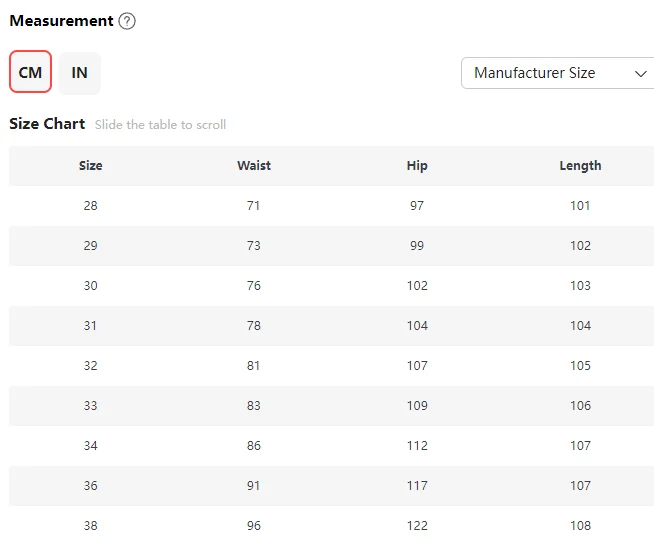Select size 38 cell

(91, 526)
